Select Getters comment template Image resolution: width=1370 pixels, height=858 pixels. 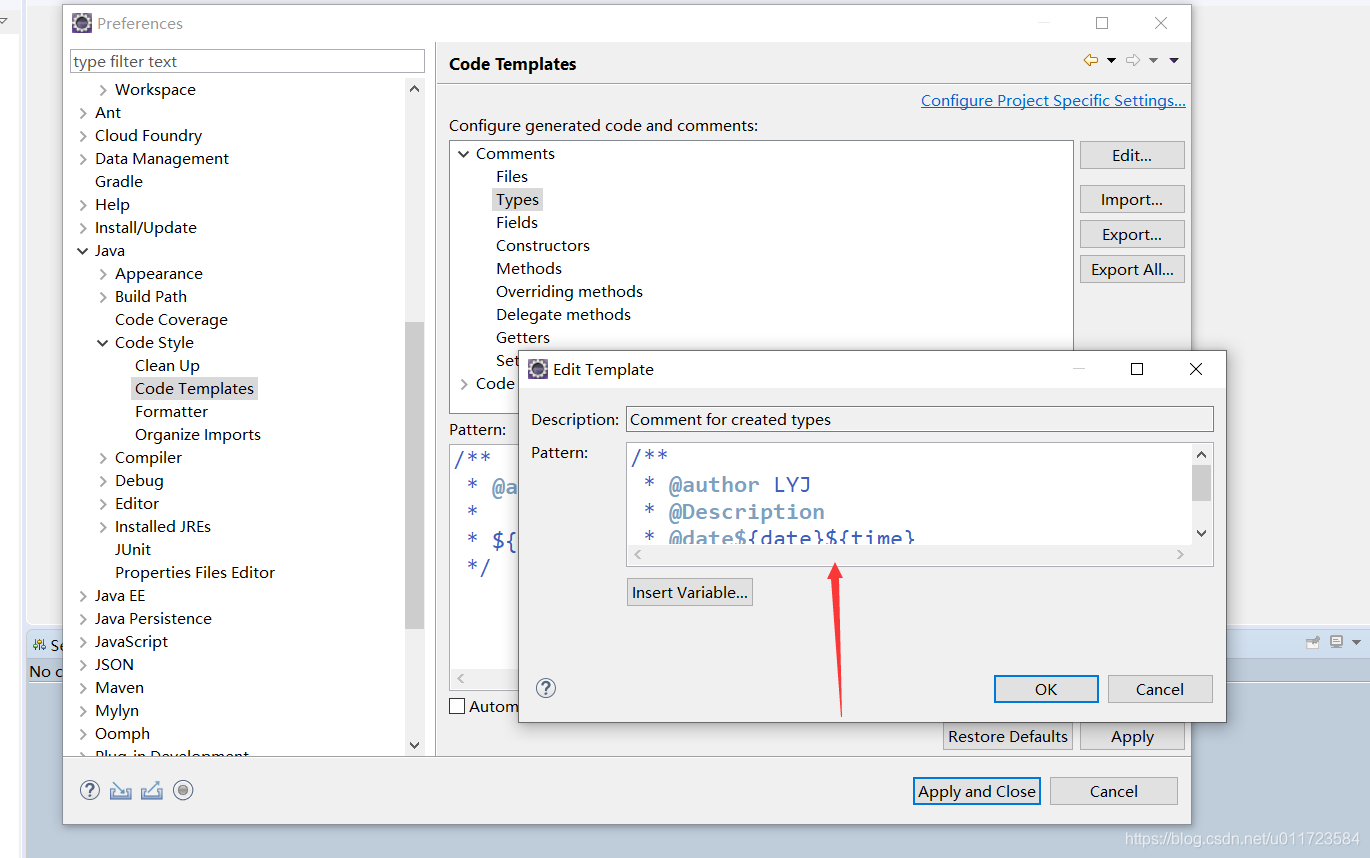click(523, 338)
